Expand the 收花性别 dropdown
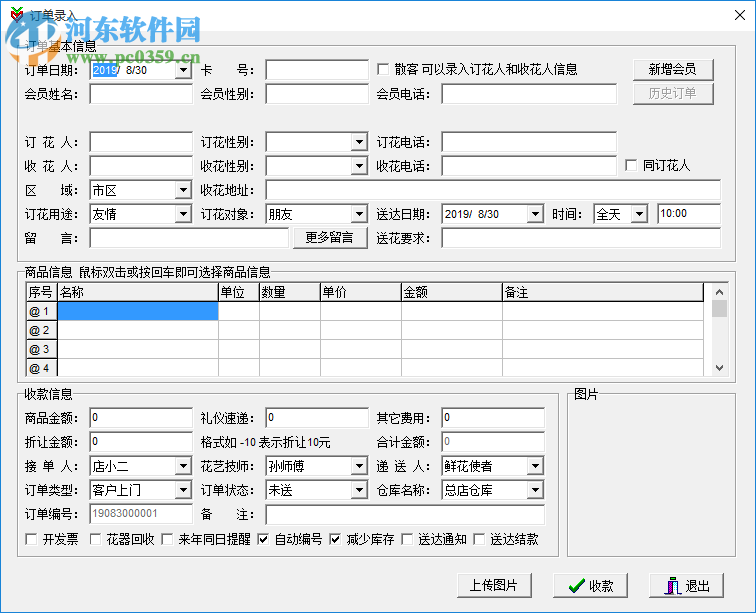Image resolution: width=756 pixels, height=613 pixels. [359, 166]
